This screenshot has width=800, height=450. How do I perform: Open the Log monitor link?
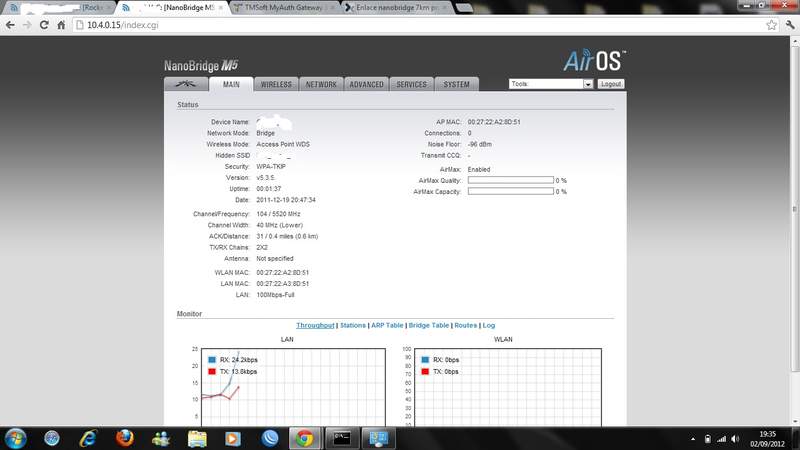coord(488,326)
